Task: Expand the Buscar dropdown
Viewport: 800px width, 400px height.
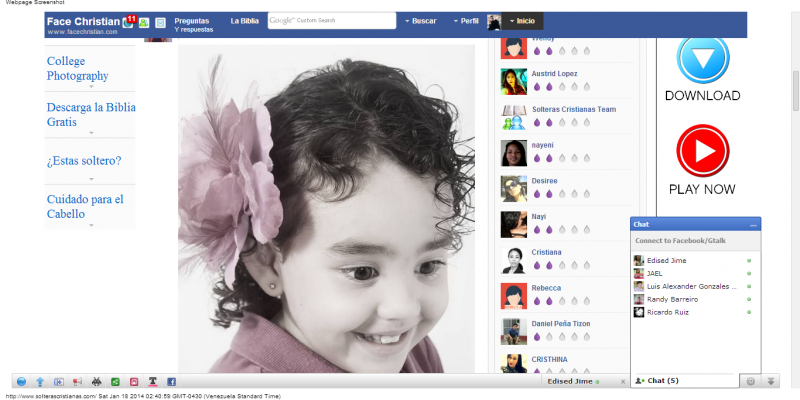Action: (420, 21)
